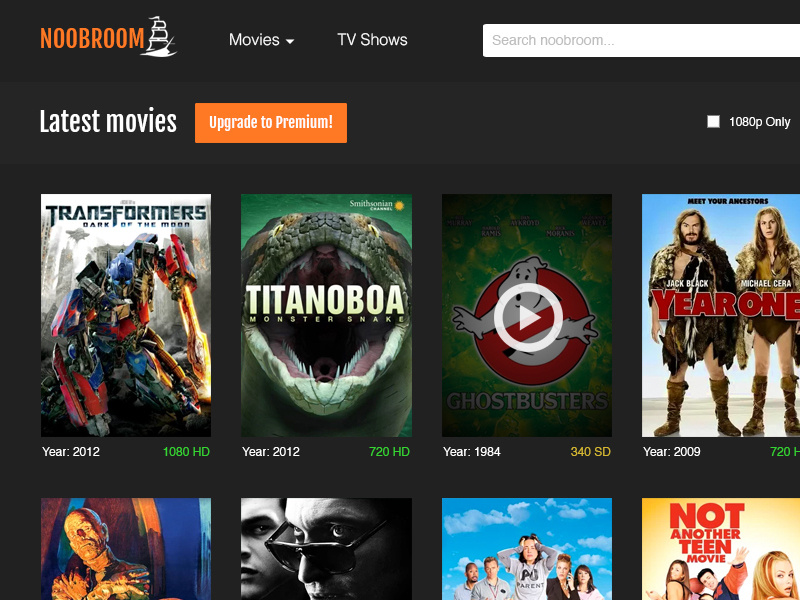This screenshot has height=600, width=800.
Task: Click the Year: 2009 label
Action: coord(672,452)
